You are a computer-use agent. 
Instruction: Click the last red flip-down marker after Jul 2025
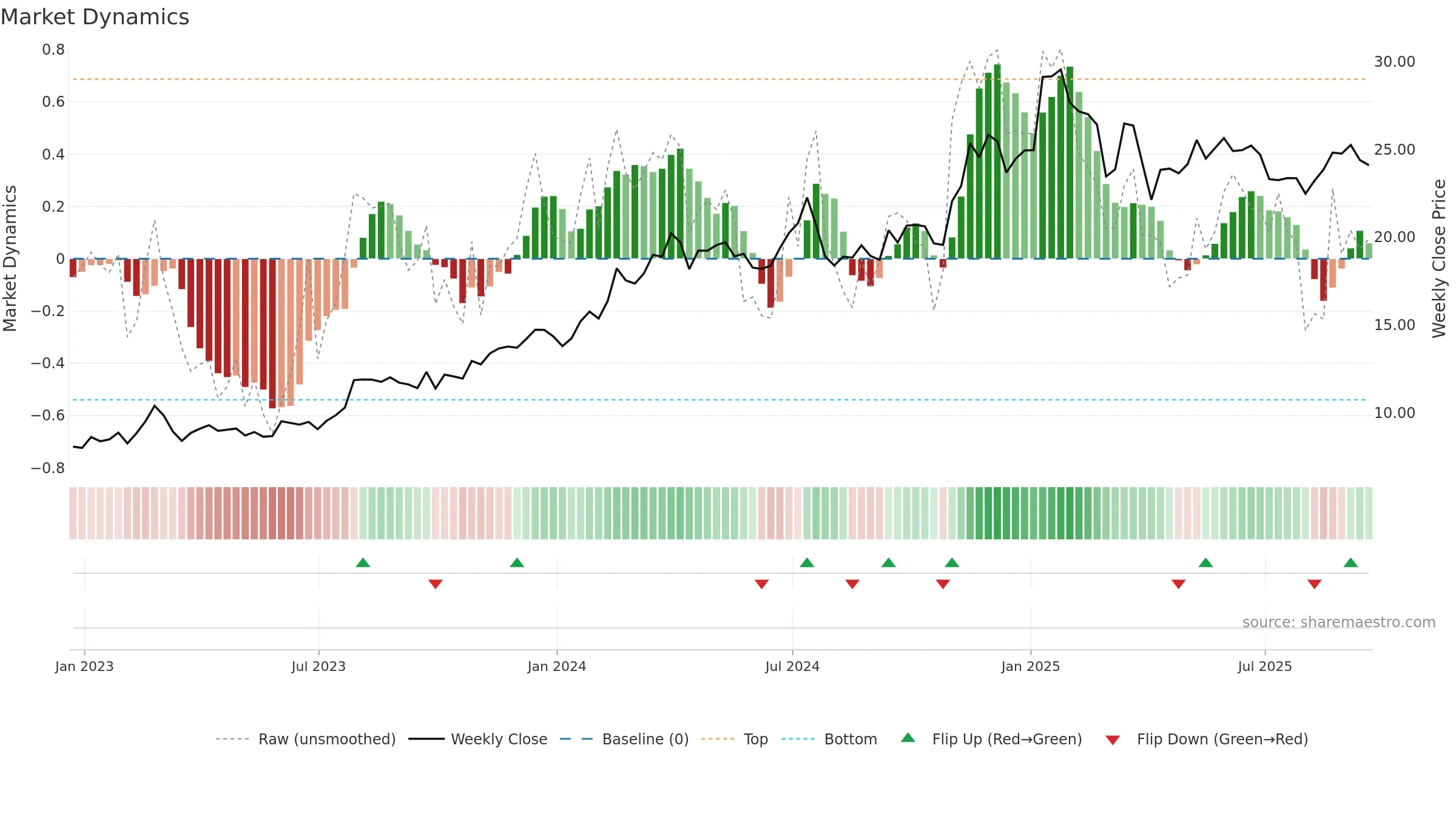tap(1315, 584)
